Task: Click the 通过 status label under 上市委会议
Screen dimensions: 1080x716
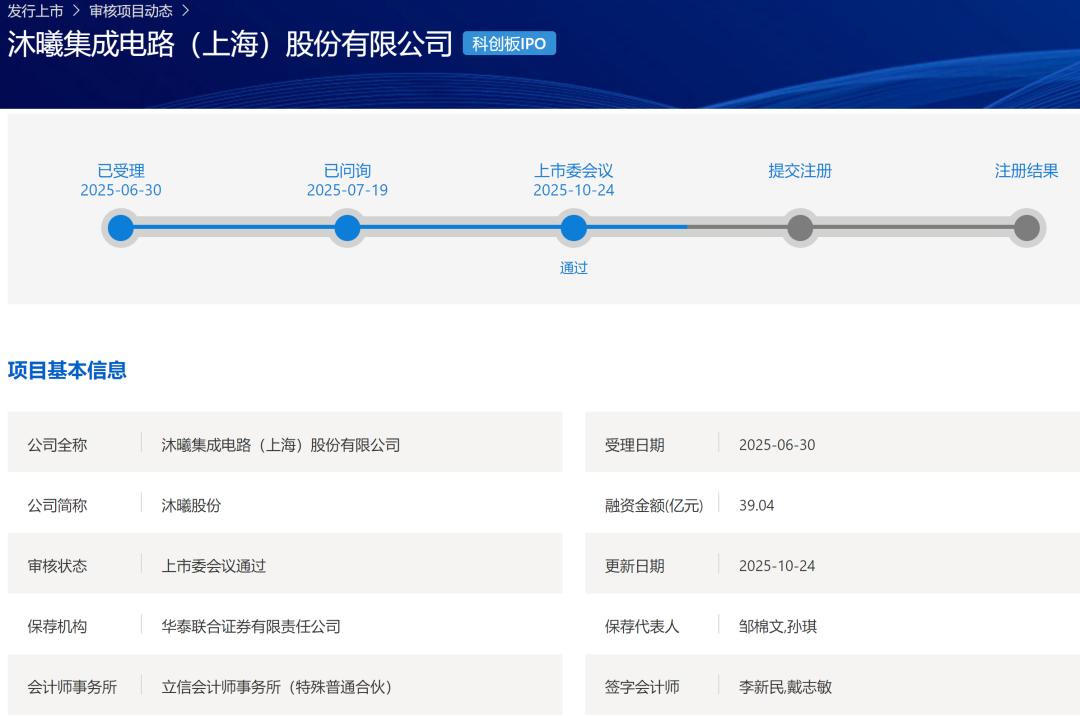Action: (573, 268)
